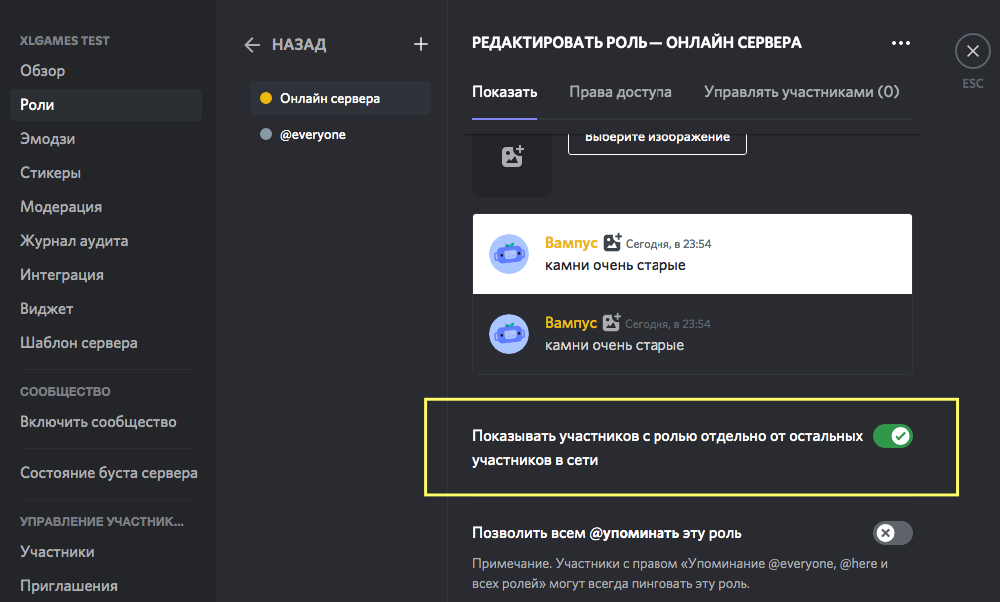The image size is (1000, 602).
Task: Open the role options three-dot menu
Action: pos(900,43)
